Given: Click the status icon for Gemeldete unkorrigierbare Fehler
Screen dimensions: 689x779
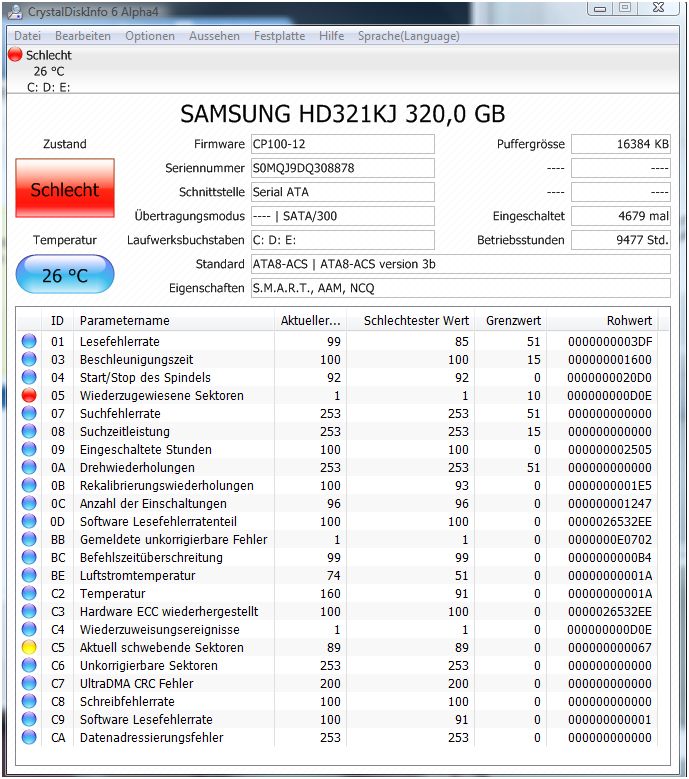Looking at the screenshot, I should tap(29, 539).
